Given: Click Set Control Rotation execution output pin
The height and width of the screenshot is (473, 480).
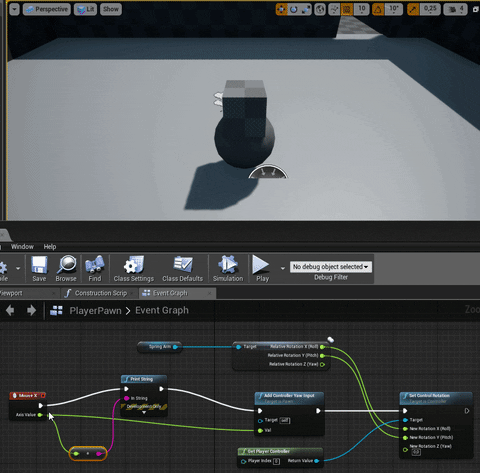Looking at the screenshot, I should [x=467, y=411].
